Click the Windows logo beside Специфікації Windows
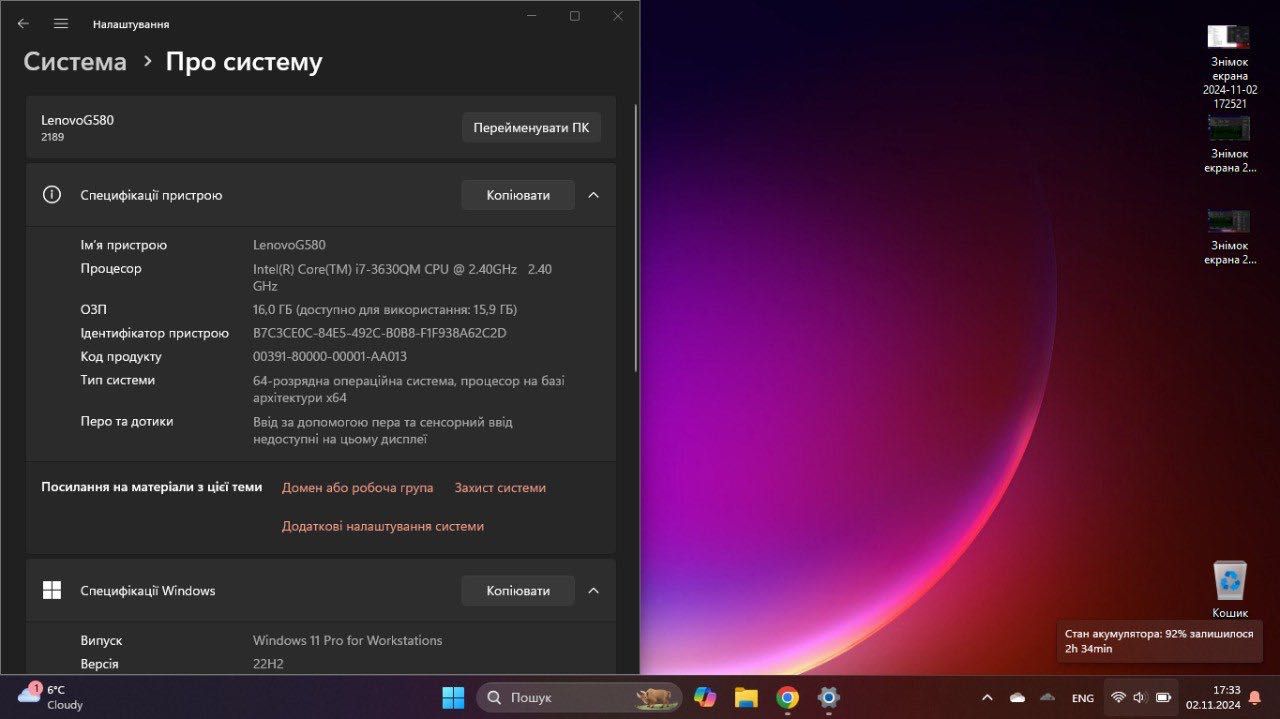 52,590
